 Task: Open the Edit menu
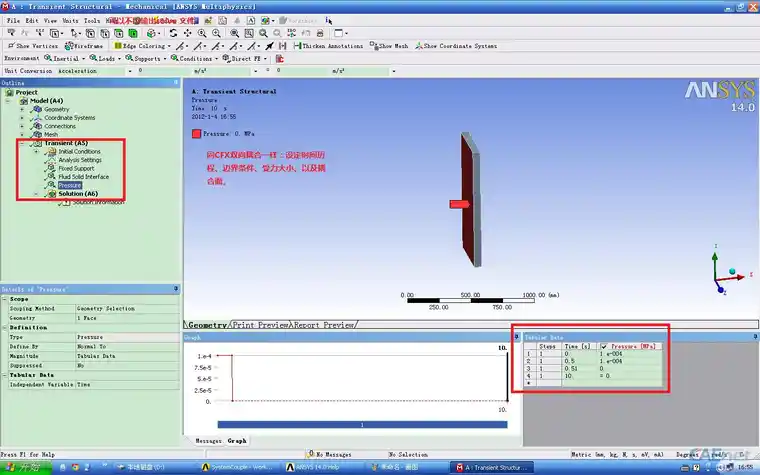[32, 20]
